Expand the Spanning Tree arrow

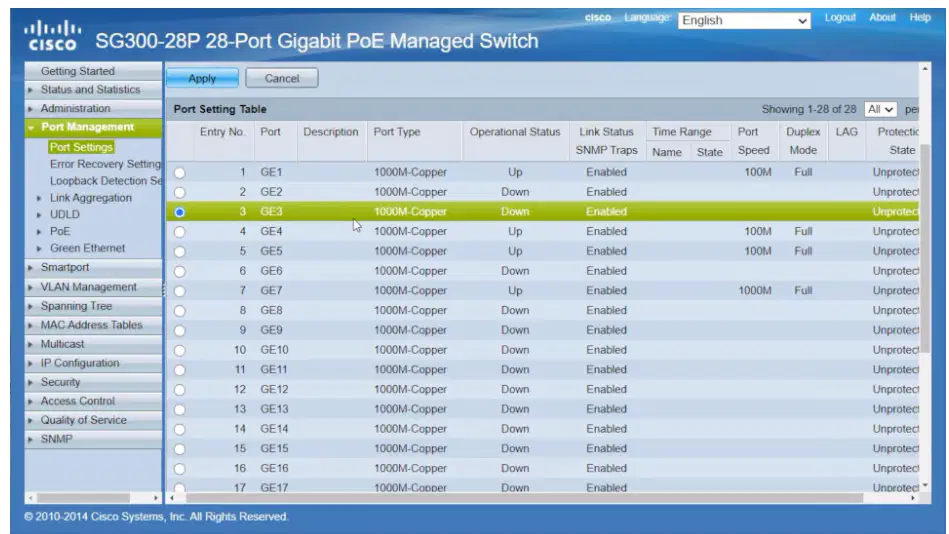click(31, 306)
